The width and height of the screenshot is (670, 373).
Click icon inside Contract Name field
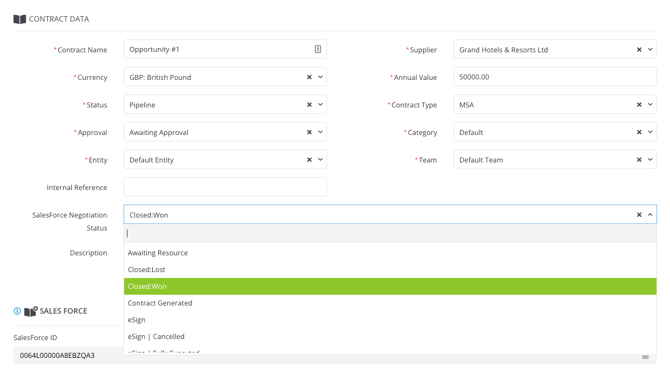[x=317, y=49]
